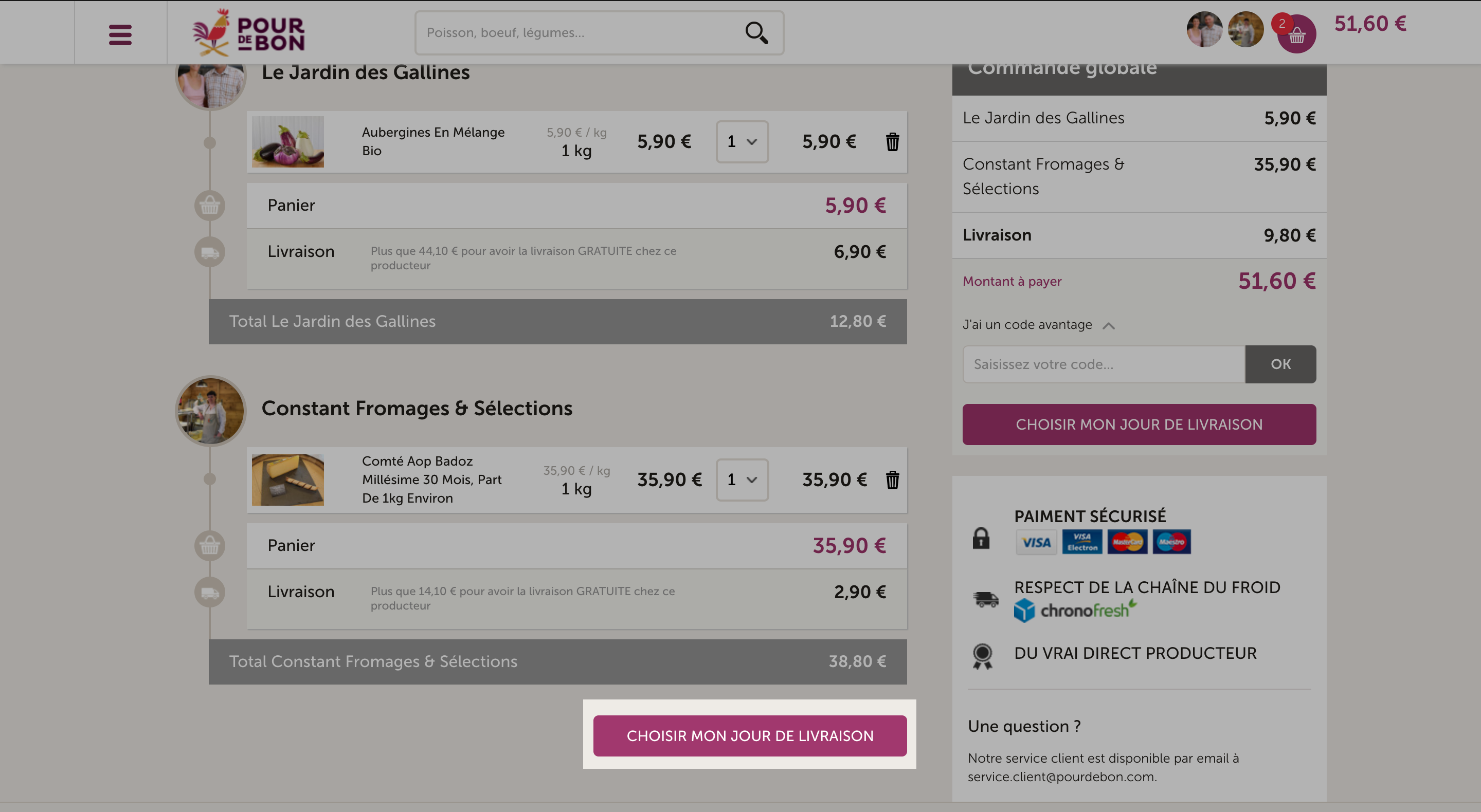This screenshot has height=812, width=1481.
Task: Delete Aubergines En Mélange Bio with trash icon
Action: pos(892,141)
